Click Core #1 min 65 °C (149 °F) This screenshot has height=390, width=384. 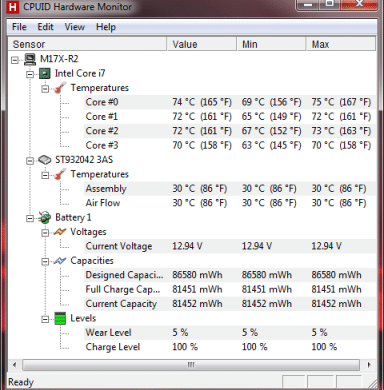click(x=272, y=116)
